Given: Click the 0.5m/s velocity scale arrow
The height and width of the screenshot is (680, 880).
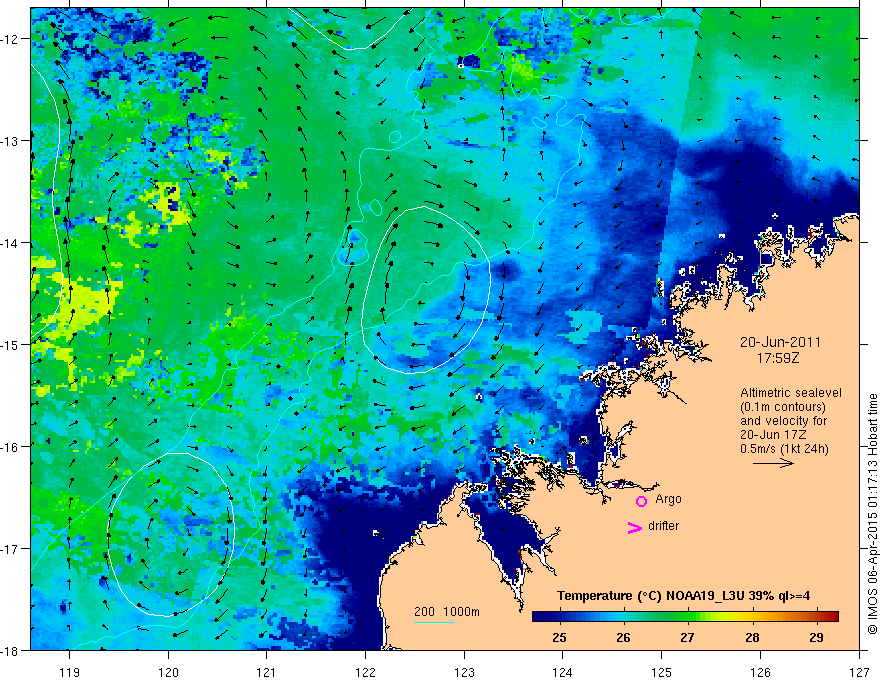Looking at the screenshot, I should [x=773, y=463].
